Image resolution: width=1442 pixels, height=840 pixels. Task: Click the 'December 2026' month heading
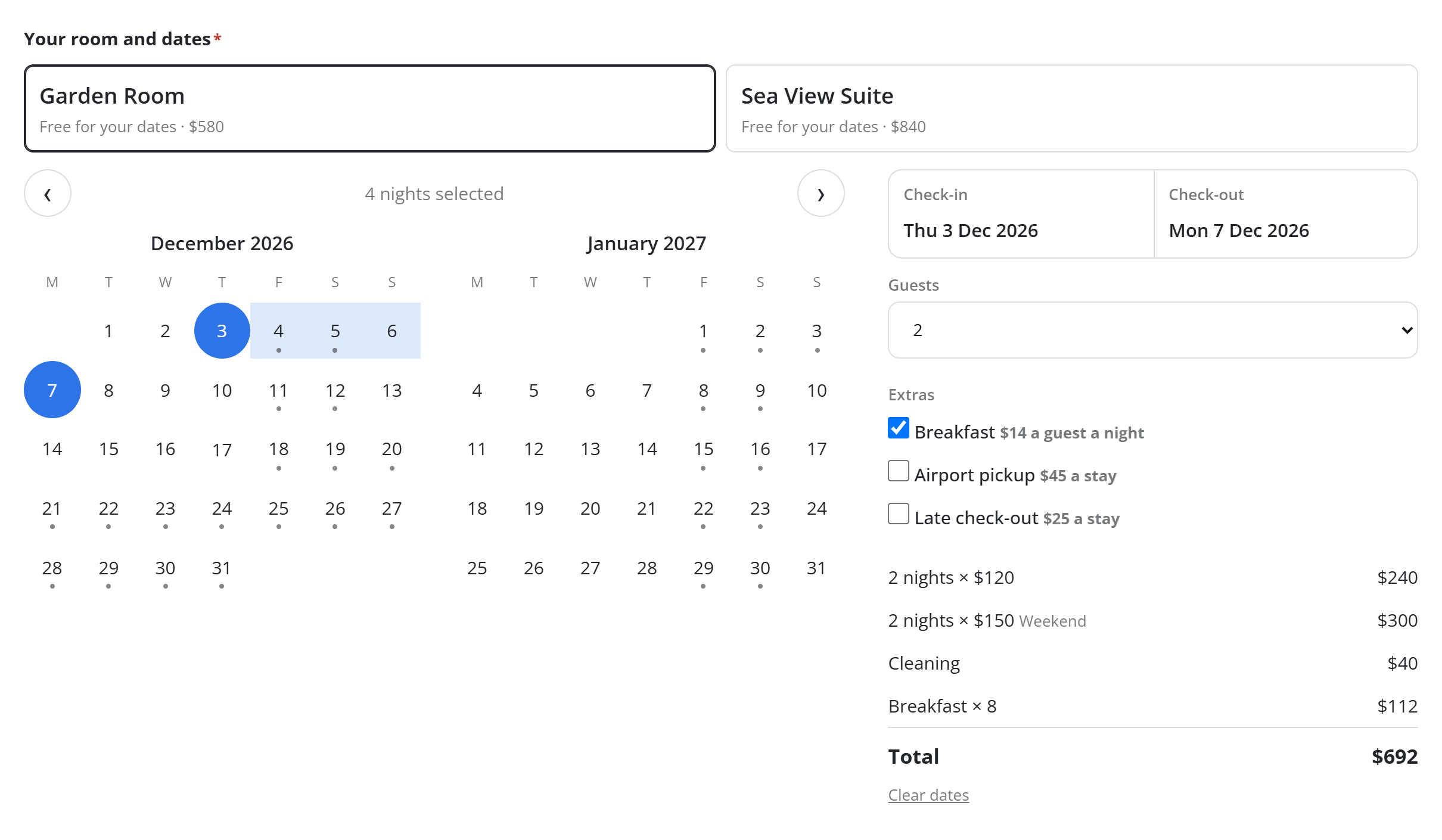(x=222, y=243)
